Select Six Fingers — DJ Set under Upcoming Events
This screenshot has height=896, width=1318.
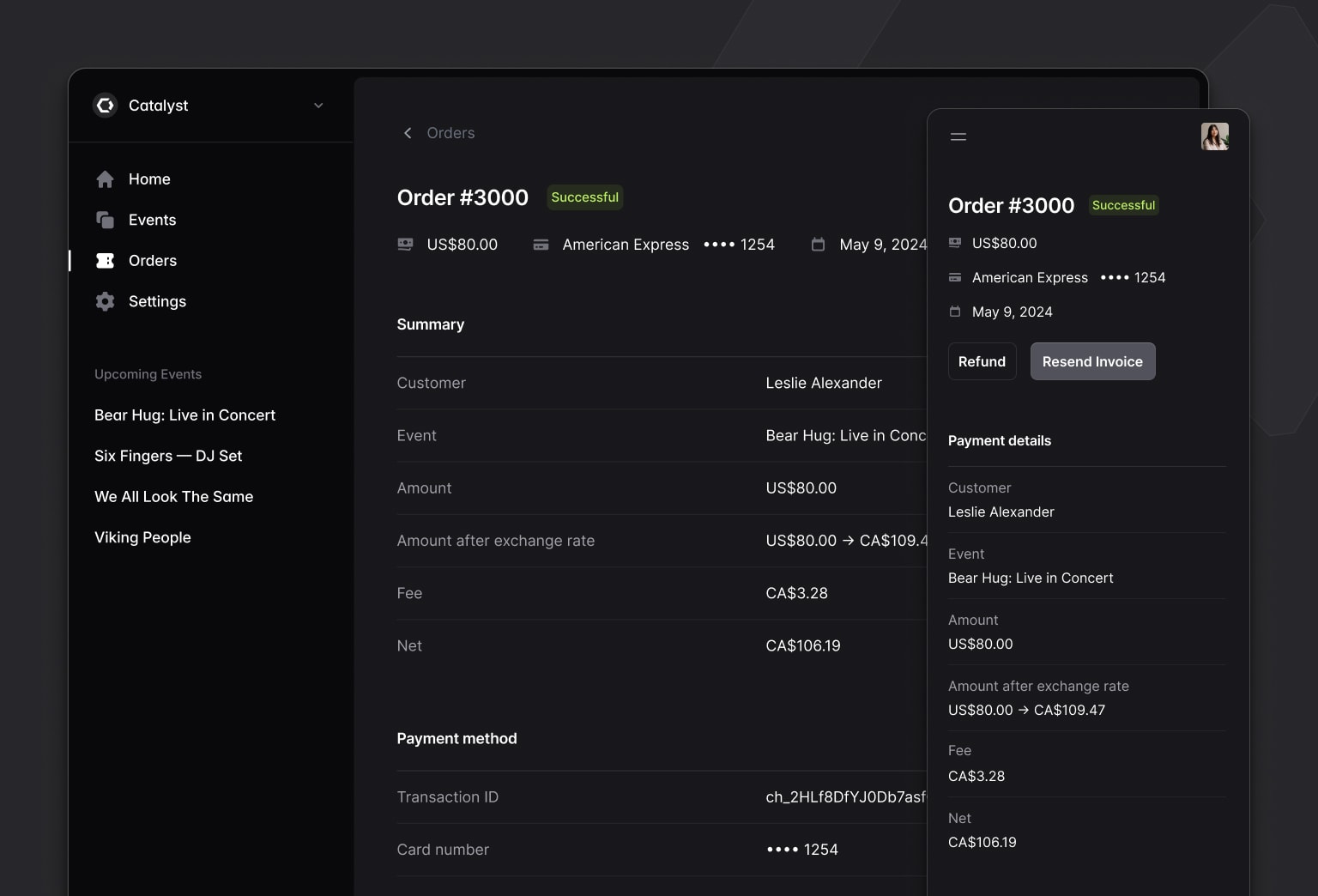pyautogui.click(x=168, y=456)
